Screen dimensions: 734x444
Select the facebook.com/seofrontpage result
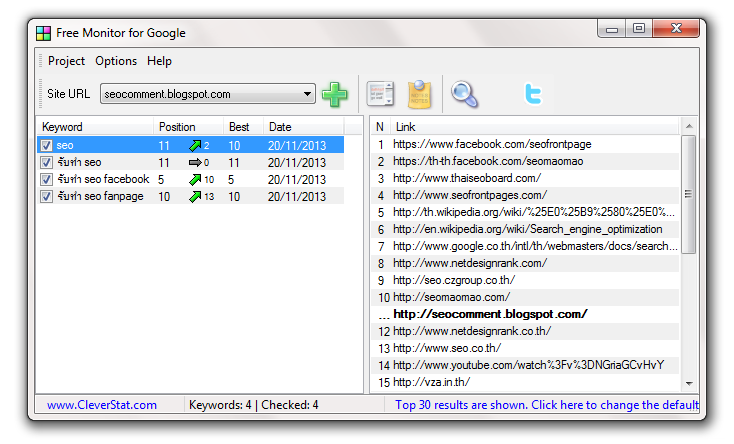[492, 144]
